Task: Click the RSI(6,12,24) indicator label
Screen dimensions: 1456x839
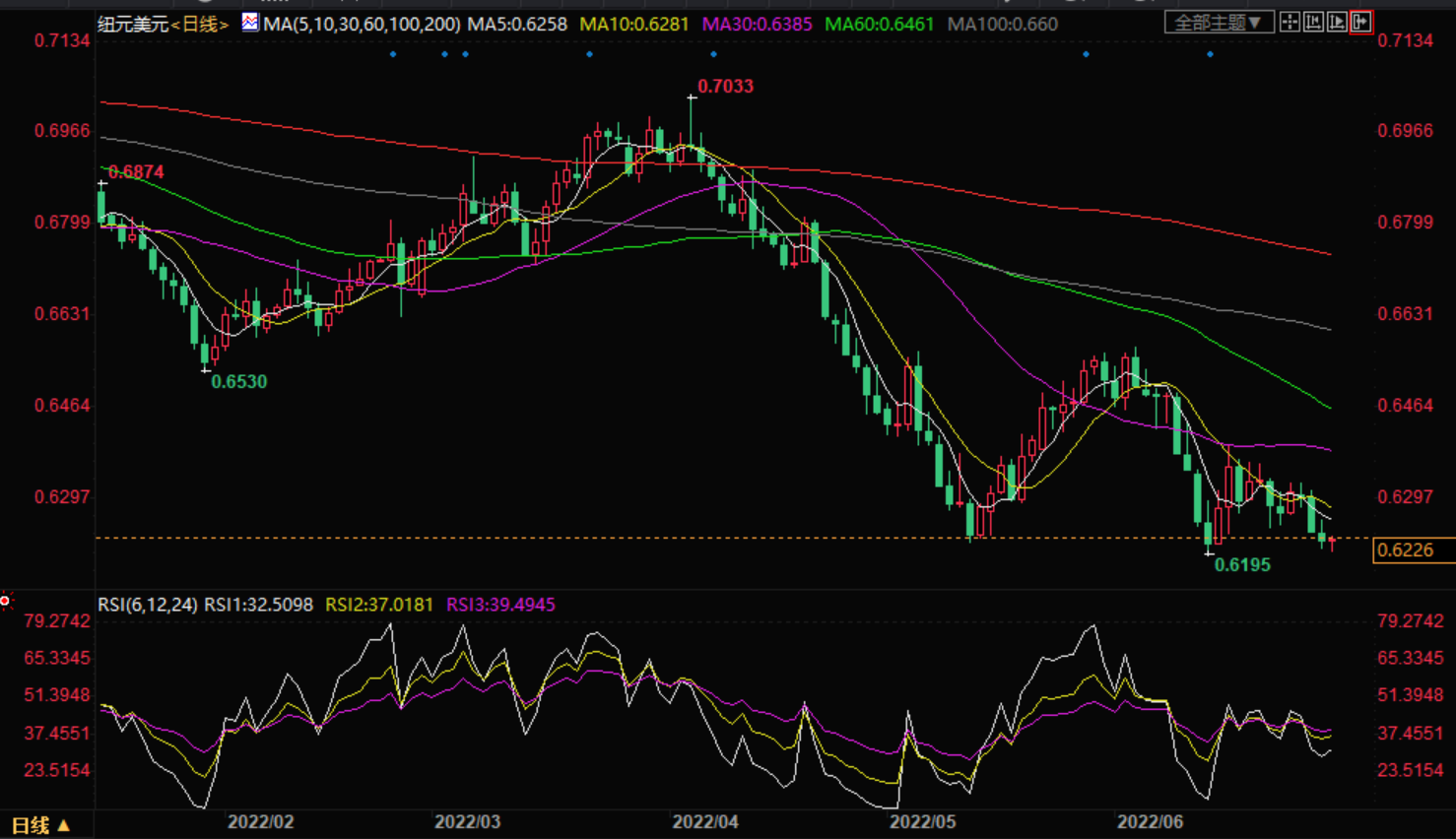Action: click(x=148, y=605)
